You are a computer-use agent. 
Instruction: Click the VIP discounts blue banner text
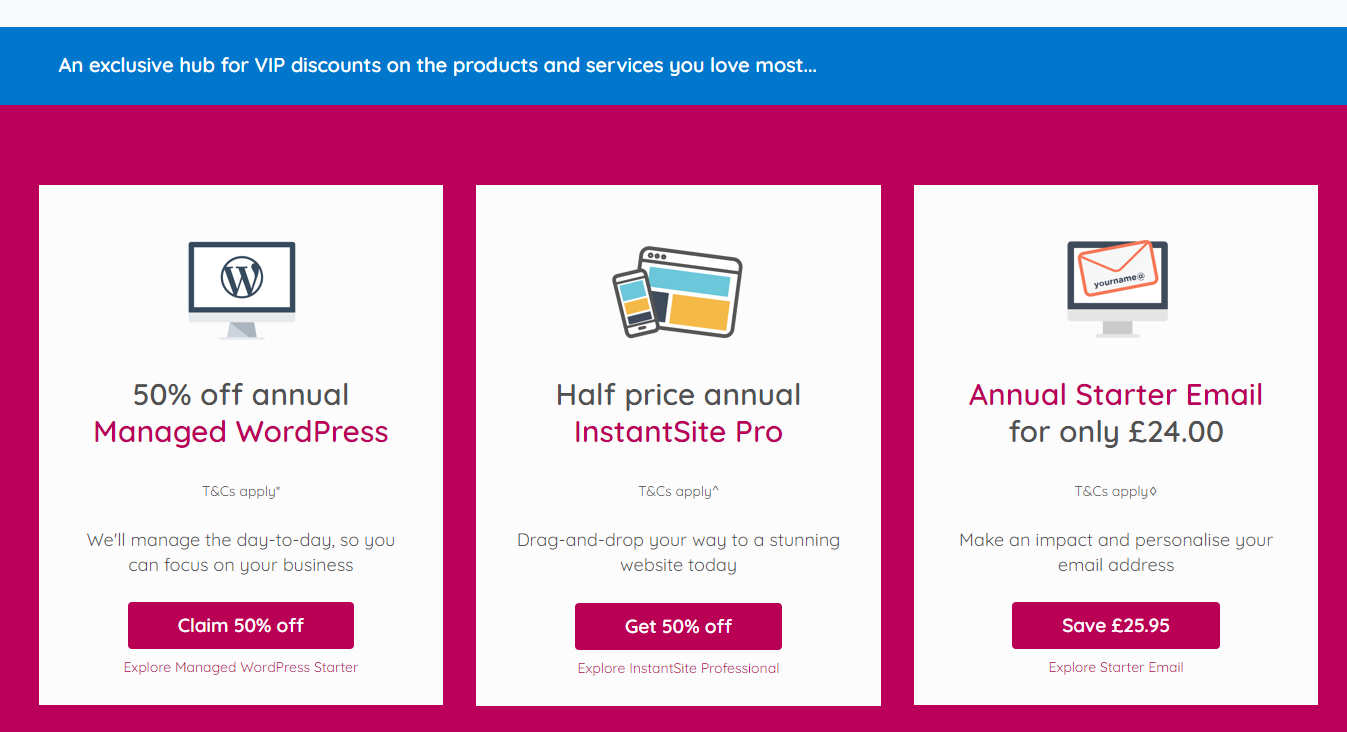tap(438, 66)
